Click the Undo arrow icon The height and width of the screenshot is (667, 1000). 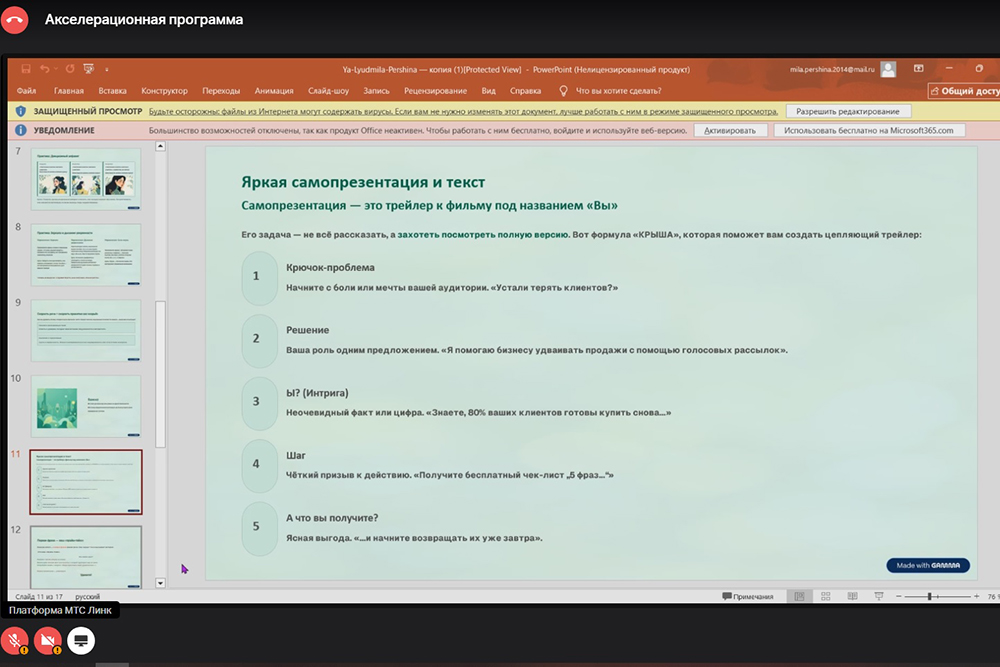tap(45, 69)
